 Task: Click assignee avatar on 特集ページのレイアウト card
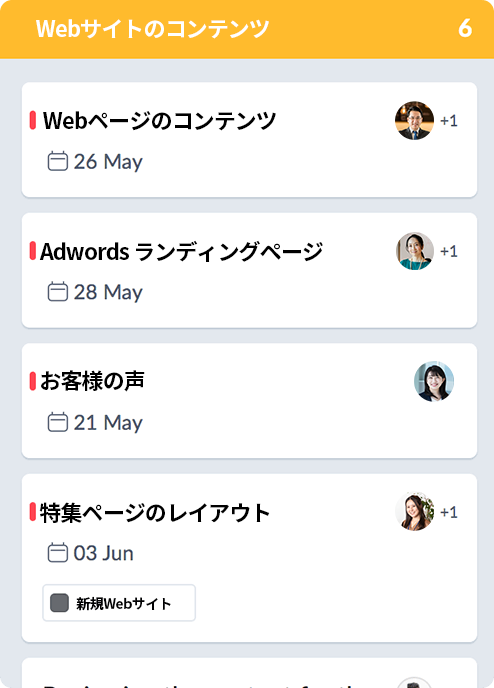[414, 512]
